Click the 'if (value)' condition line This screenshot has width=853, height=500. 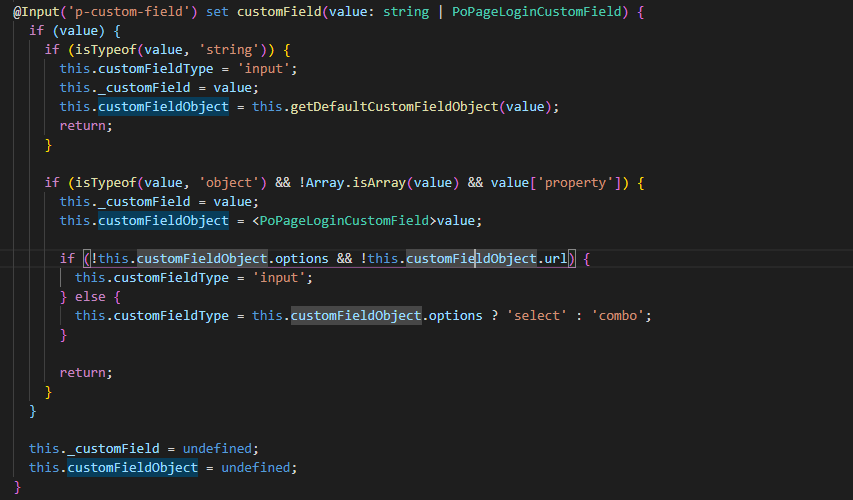point(75,30)
